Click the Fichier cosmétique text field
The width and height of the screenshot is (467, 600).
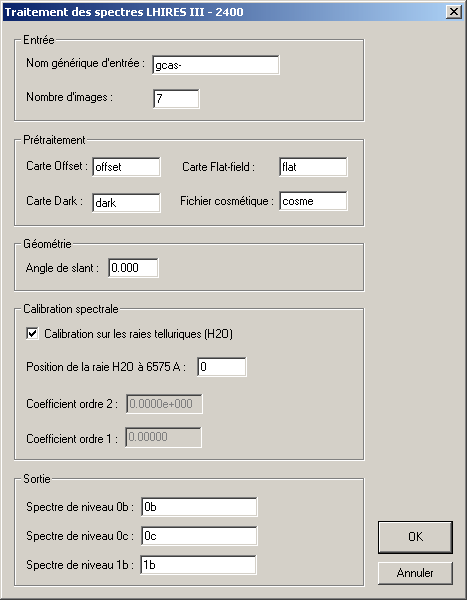click(313, 201)
